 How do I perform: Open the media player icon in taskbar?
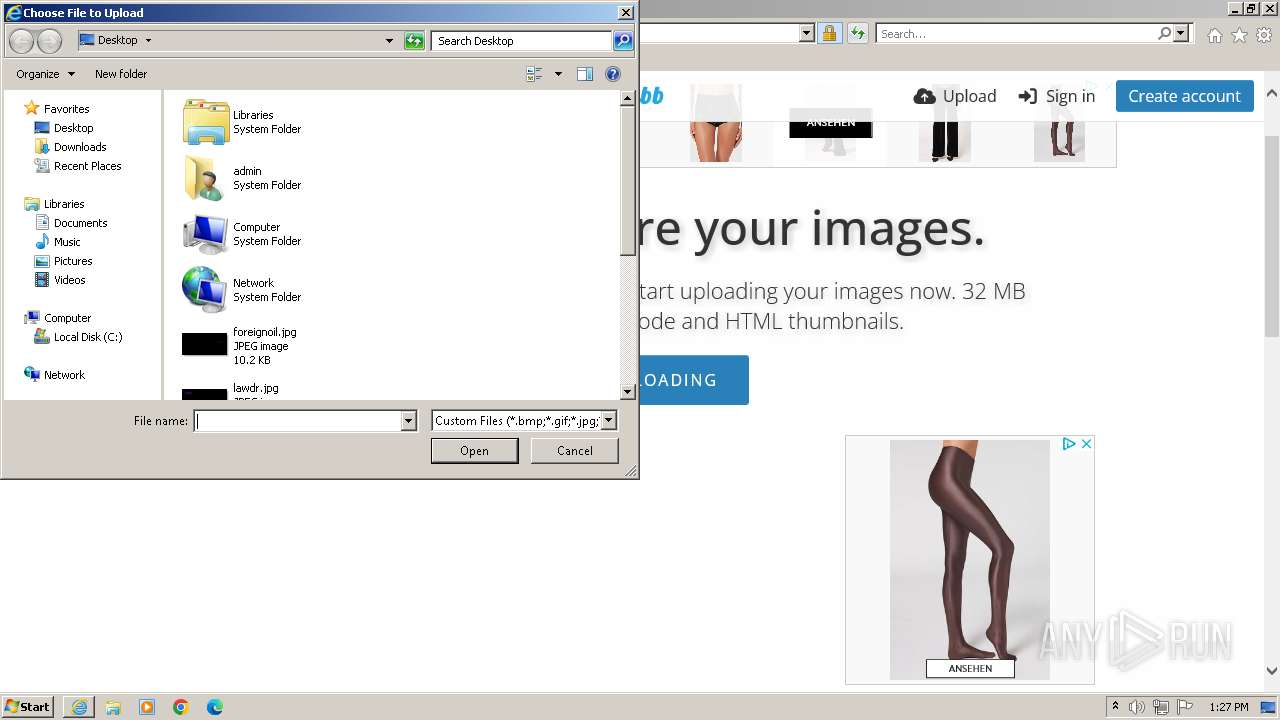tap(147, 707)
